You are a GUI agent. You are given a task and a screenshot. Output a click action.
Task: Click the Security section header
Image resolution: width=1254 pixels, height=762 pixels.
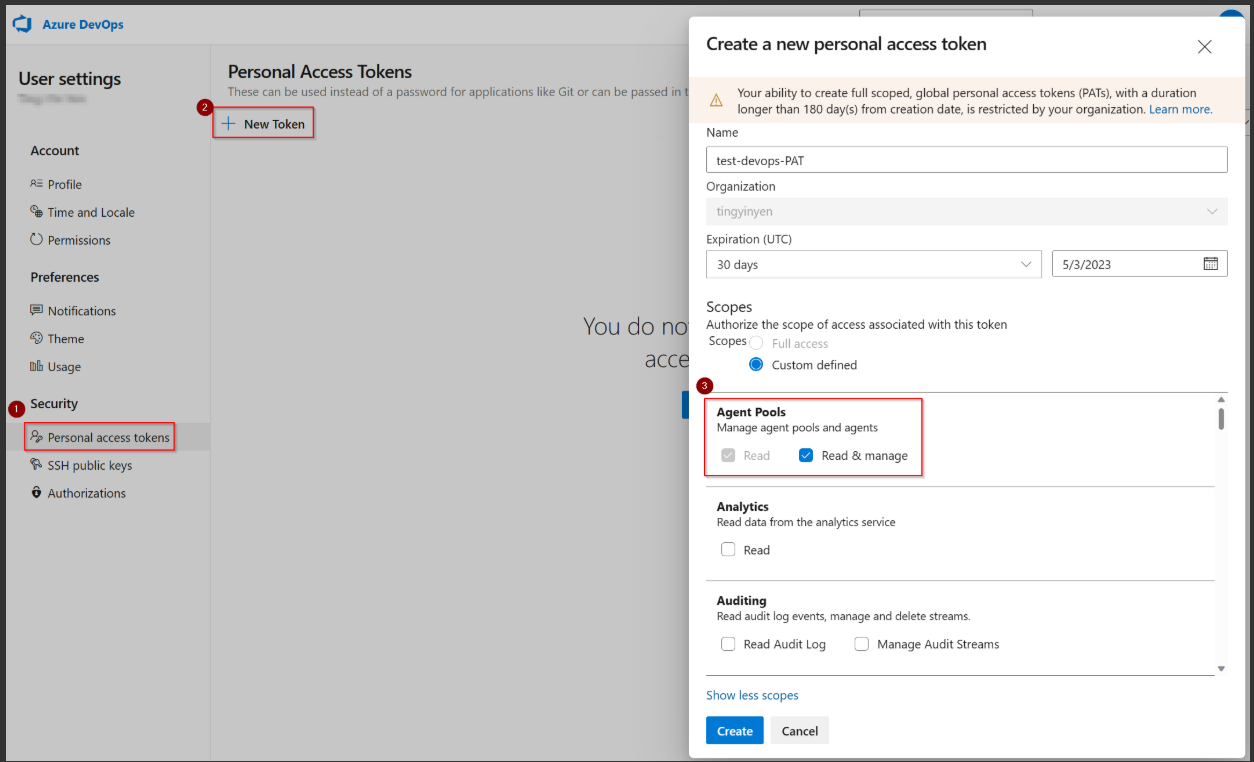pos(54,404)
